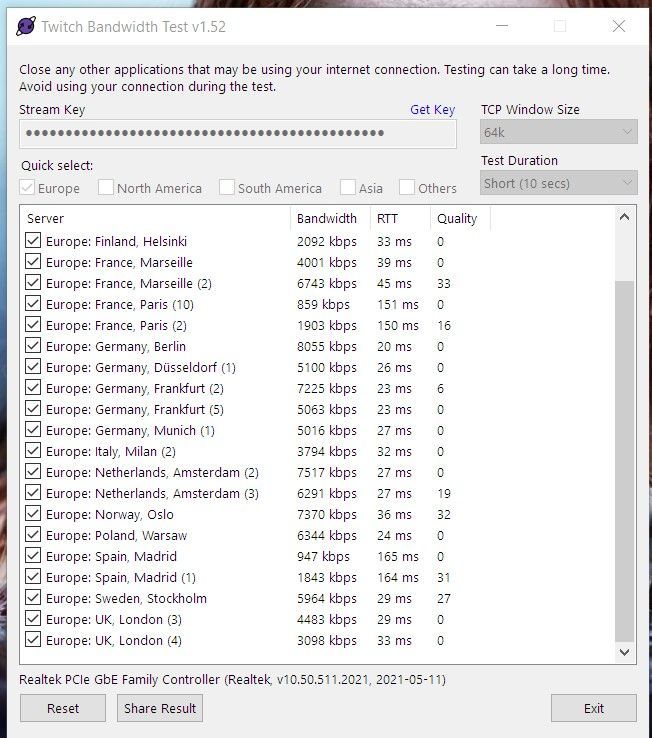The height and width of the screenshot is (738, 652).
Task: Tick the Others quick select checkbox
Action: pos(407,188)
